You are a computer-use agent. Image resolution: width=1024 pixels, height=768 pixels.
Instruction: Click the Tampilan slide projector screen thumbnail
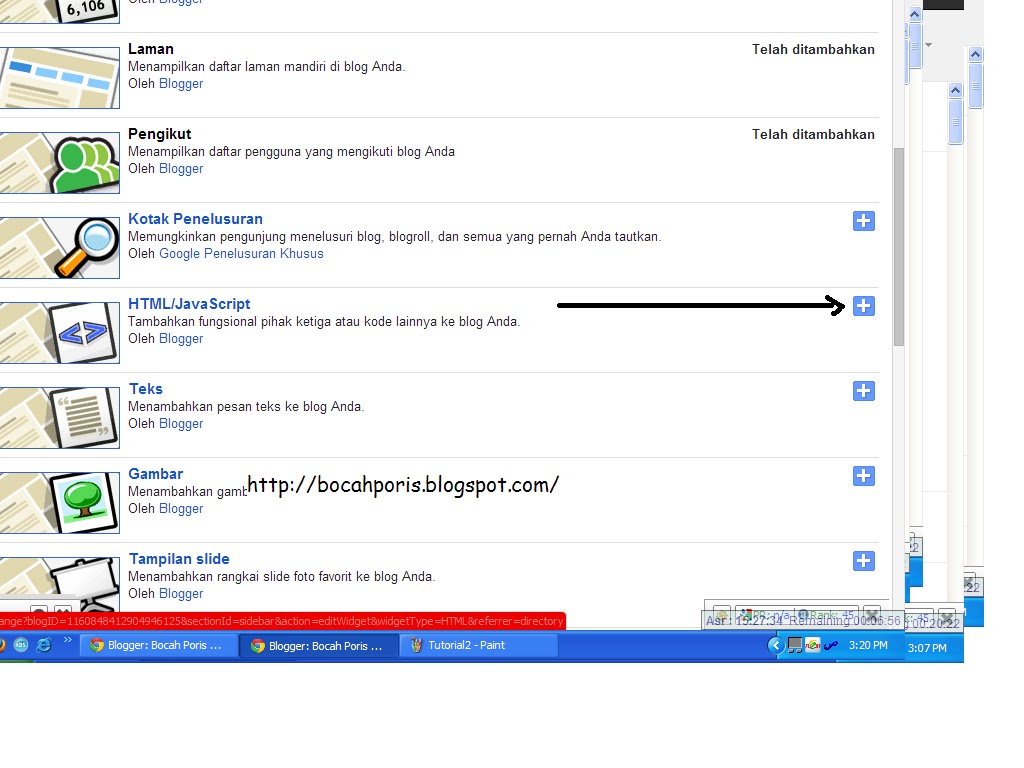pos(59,583)
